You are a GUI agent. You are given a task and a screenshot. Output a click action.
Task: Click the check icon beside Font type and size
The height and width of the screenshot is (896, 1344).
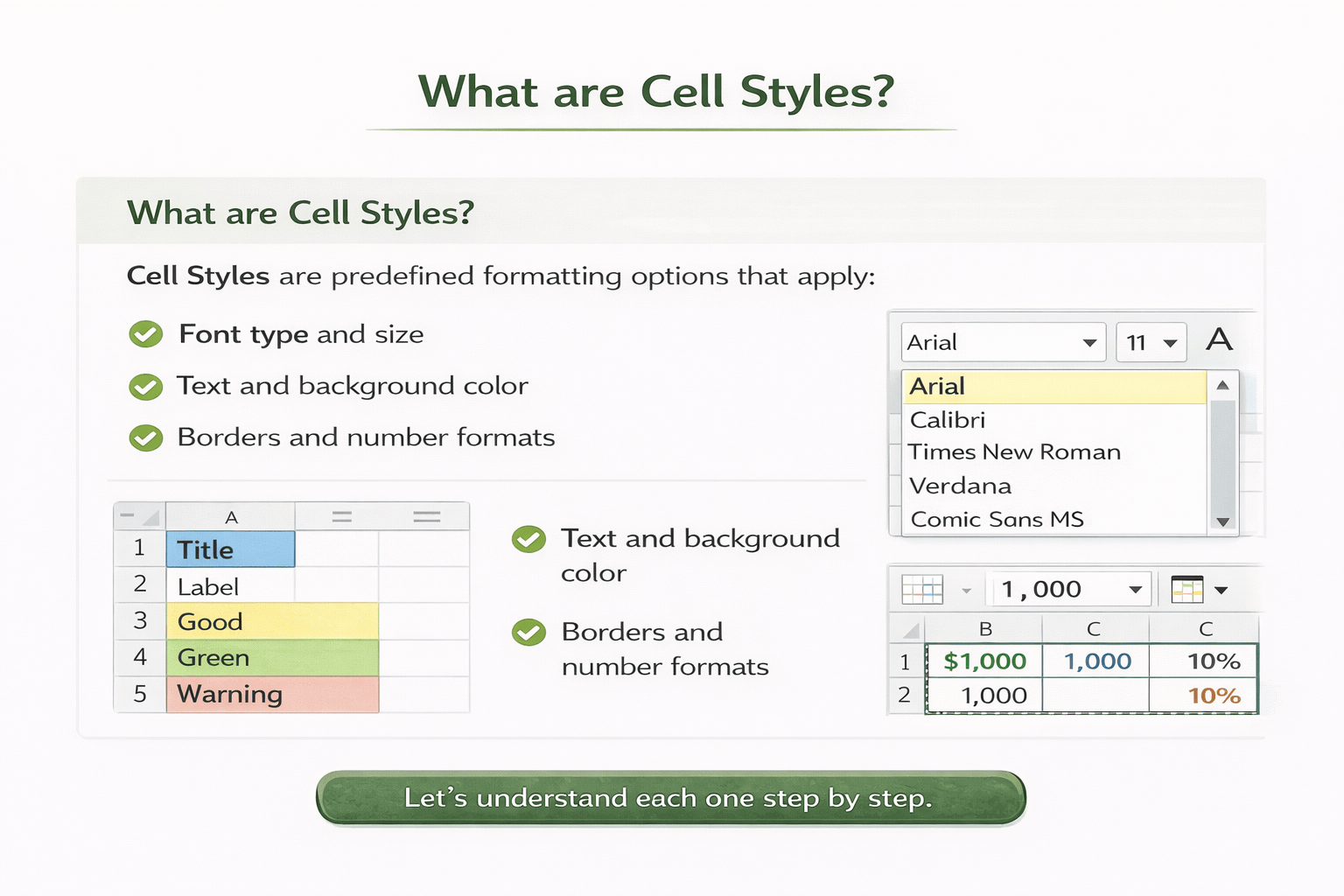point(146,334)
